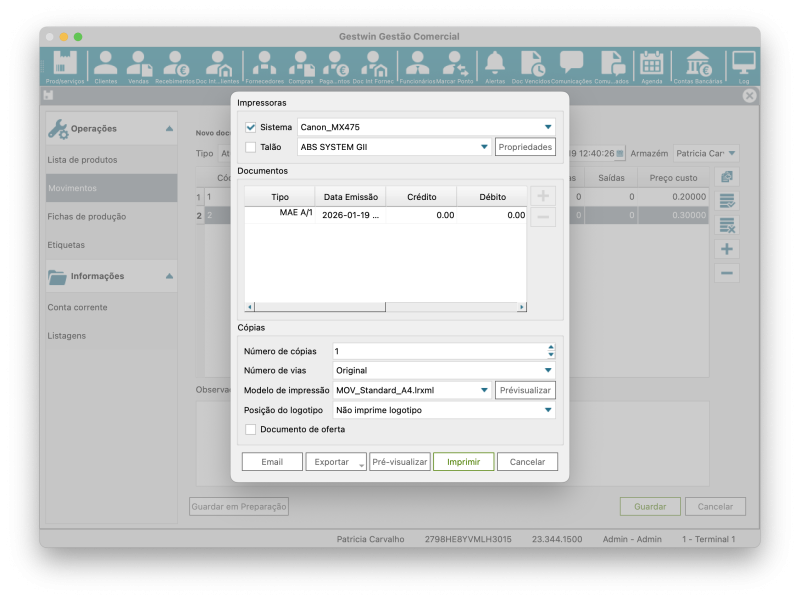Tick the Documento de oferta checkbox
Image resolution: width=800 pixels, height=600 pixels.
(x=251, y=429)
